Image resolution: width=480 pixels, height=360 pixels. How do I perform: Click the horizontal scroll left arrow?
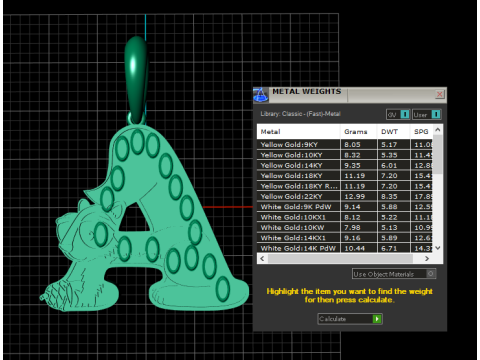262,259
